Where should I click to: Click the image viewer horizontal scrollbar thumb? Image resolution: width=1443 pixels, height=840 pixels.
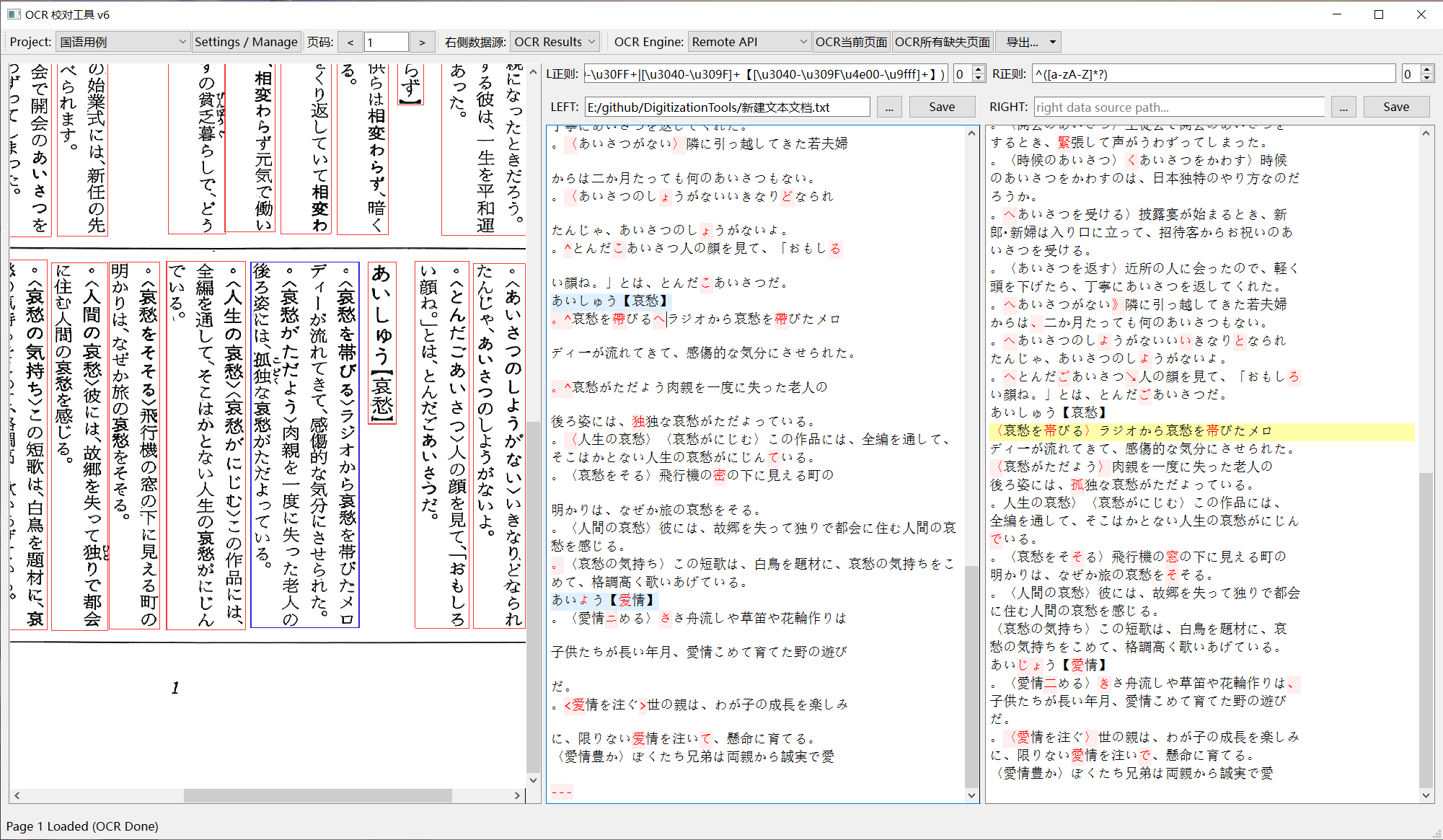coord(317,795)
